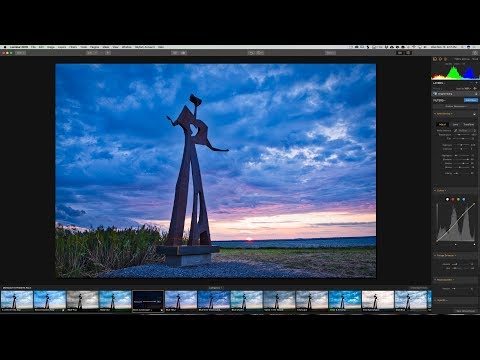The image size is (480, 360).
Task: Pick the white balance eyedropper tool
Action: pos(455,130)
